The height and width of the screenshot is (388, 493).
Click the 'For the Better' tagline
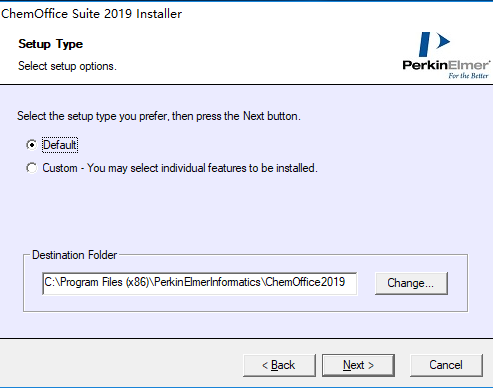coord(468,76)
